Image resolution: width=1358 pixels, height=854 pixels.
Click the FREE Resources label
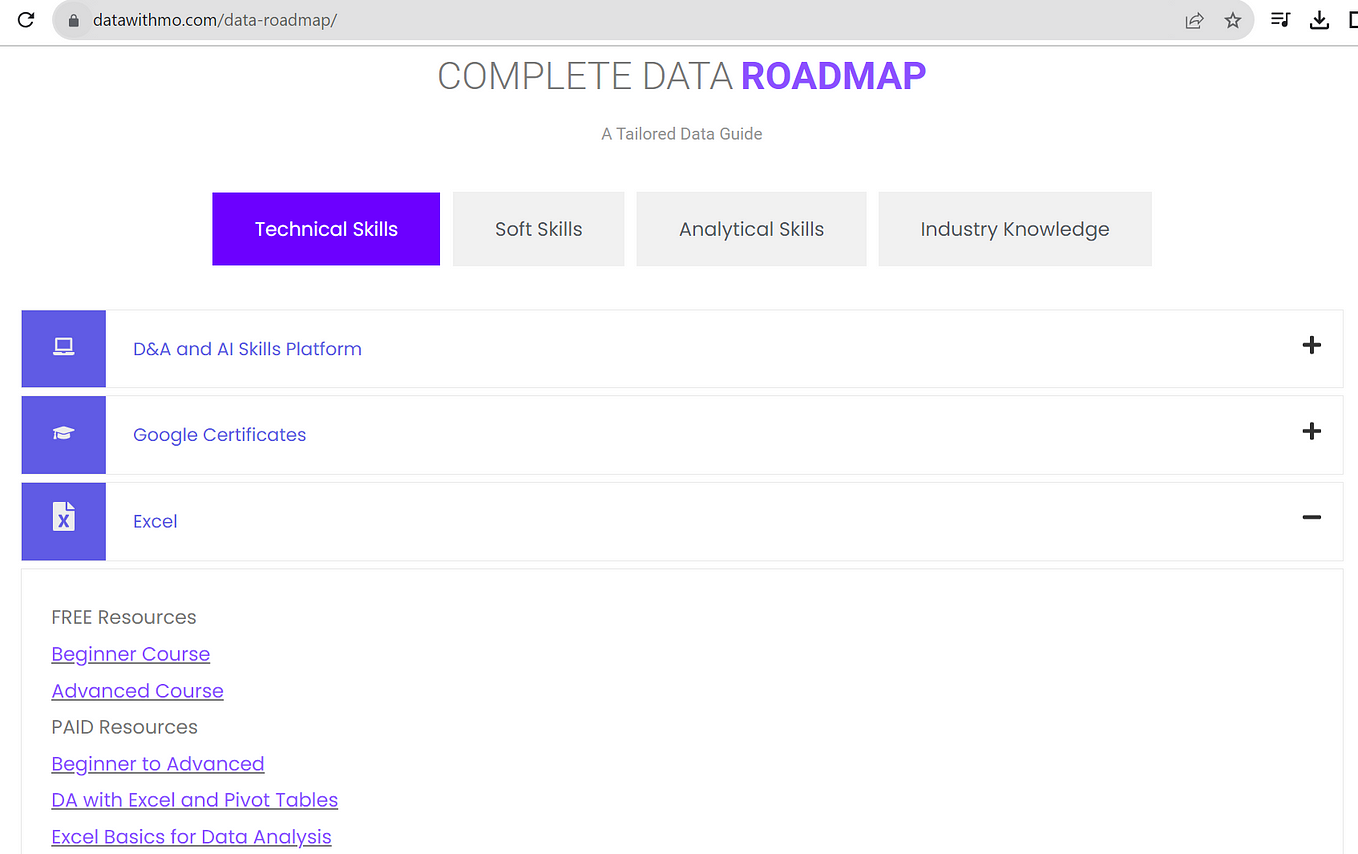click(x=124, y=617)
